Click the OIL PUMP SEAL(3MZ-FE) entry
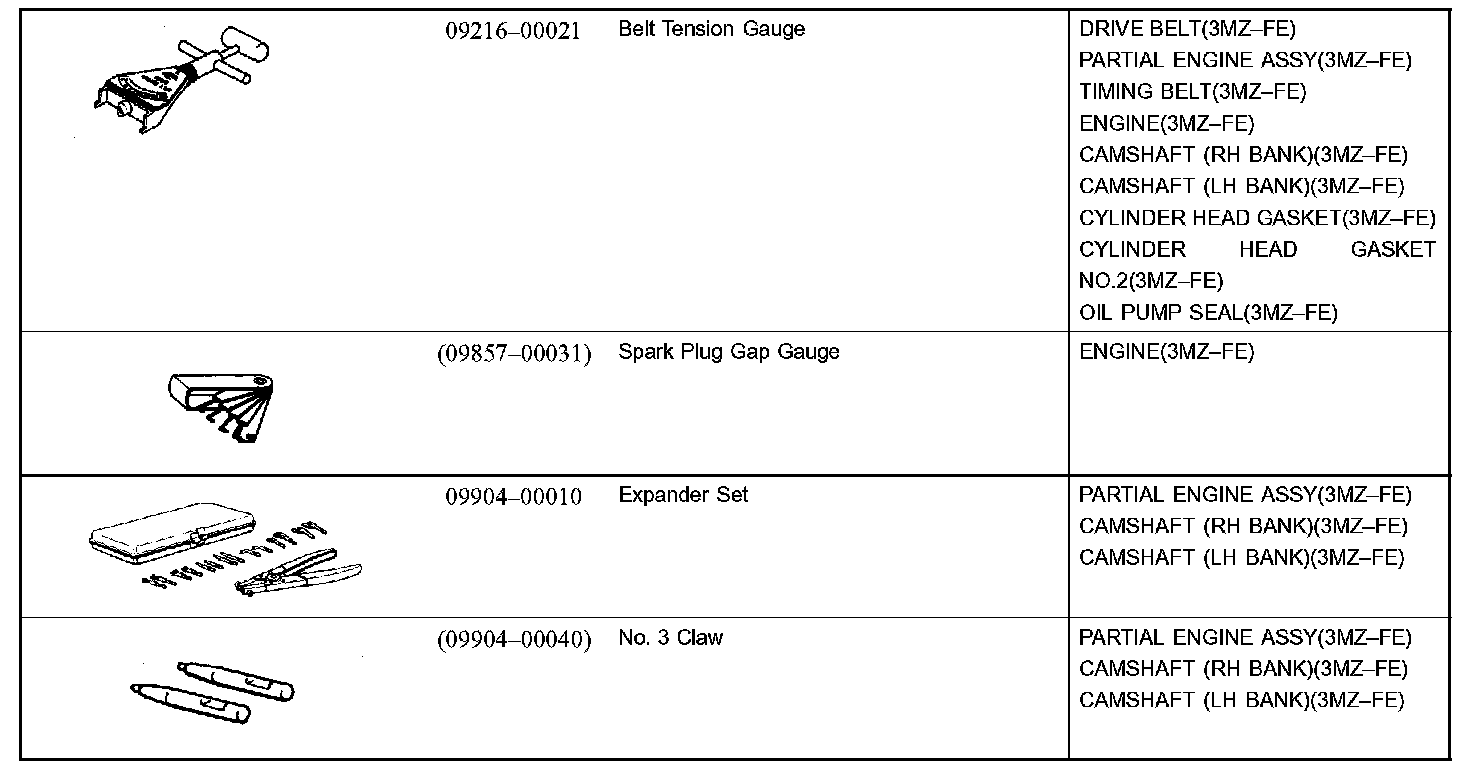The image size is (1472, 772). pos(1207,312)
